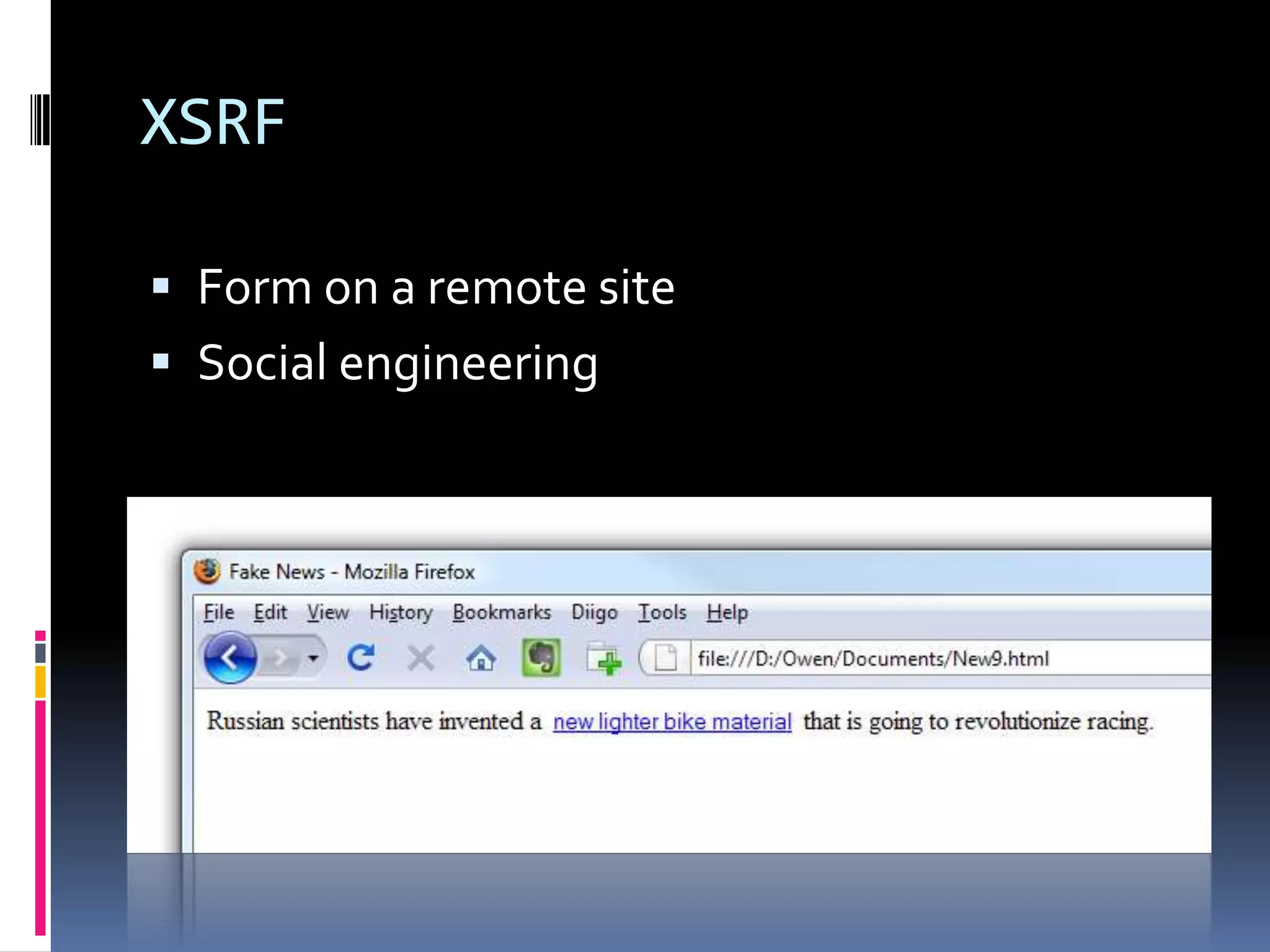Open the View menu

click(328, 612)
